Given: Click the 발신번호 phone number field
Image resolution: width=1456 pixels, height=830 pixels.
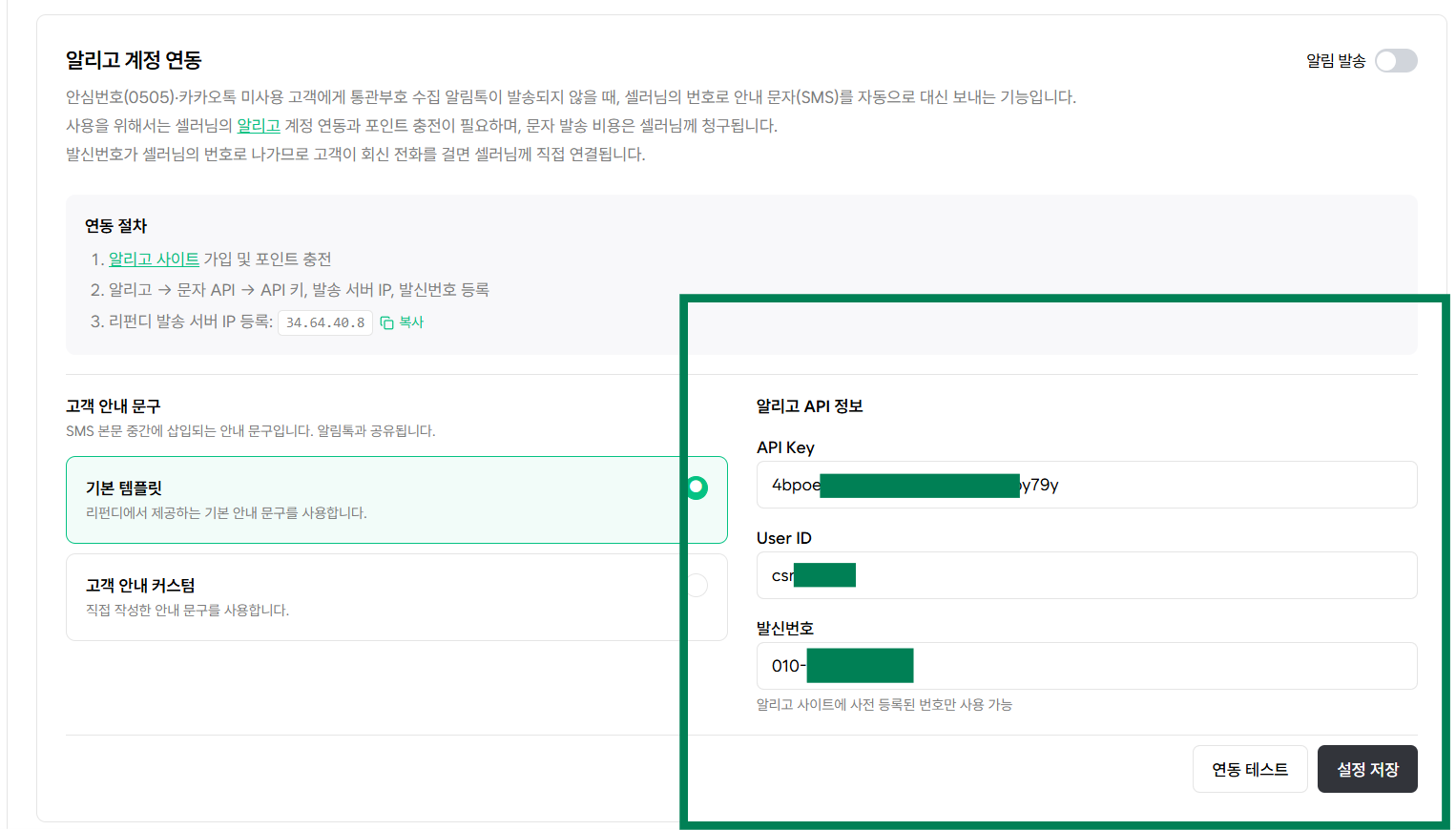Looking at the screenshot, I should pos(1087,666).
